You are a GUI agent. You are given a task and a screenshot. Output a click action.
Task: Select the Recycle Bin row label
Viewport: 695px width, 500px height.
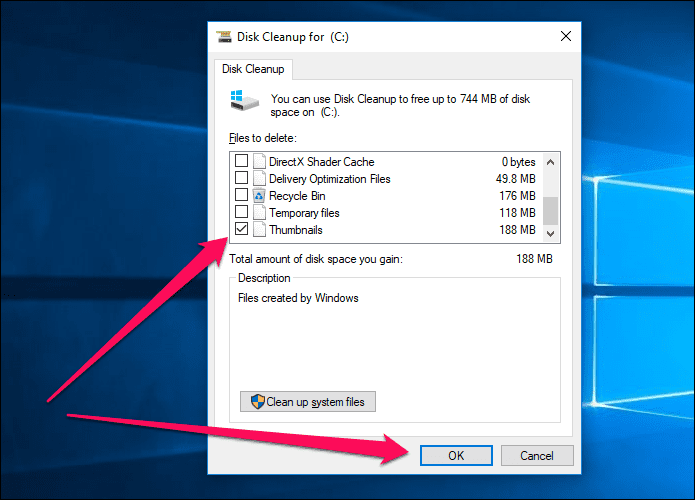coord(297,195)
